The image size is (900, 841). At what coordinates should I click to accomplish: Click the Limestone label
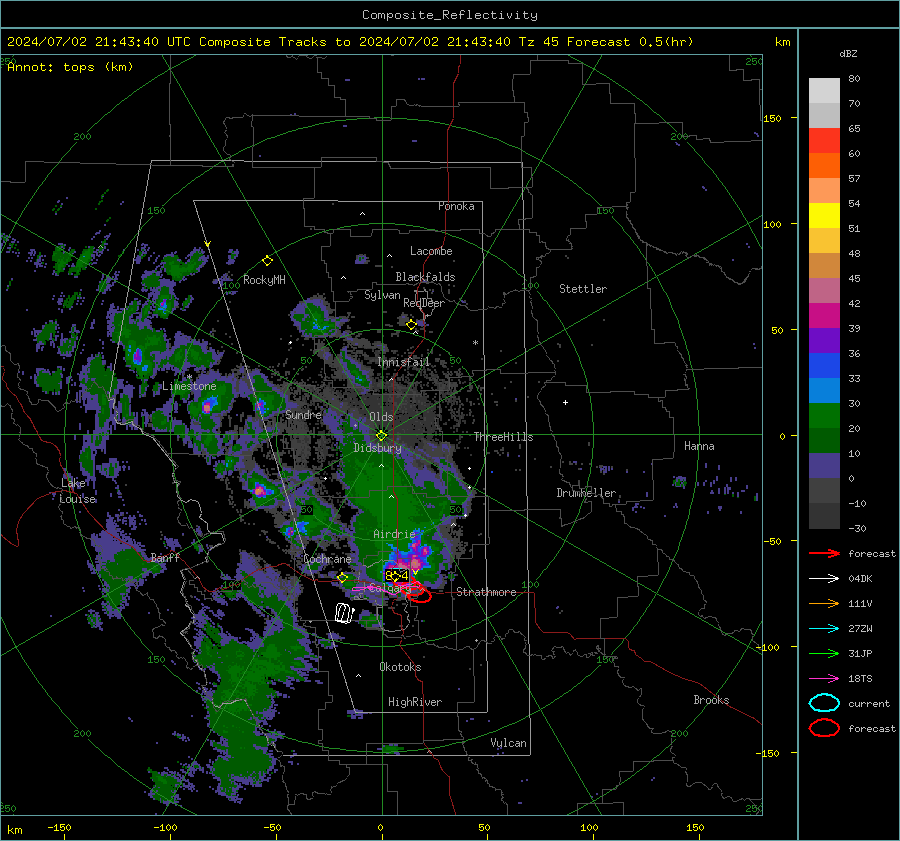[x=189, y=386]
